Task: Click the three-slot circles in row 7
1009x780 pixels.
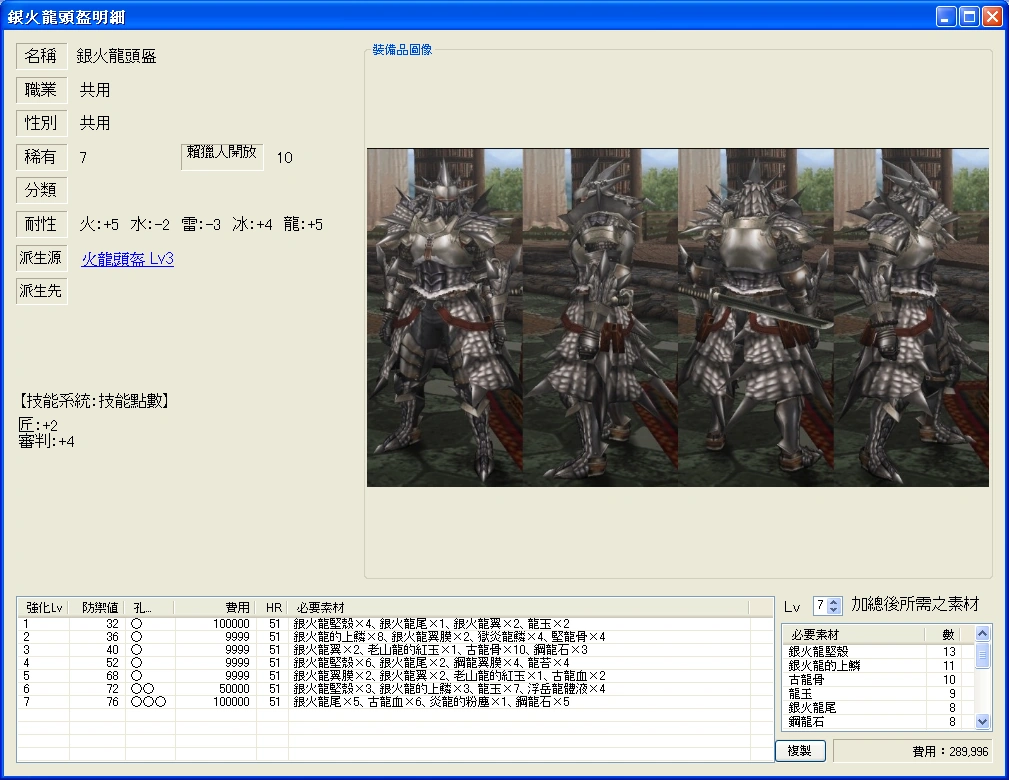Action: pyautogui.click(x=149, y=701)
